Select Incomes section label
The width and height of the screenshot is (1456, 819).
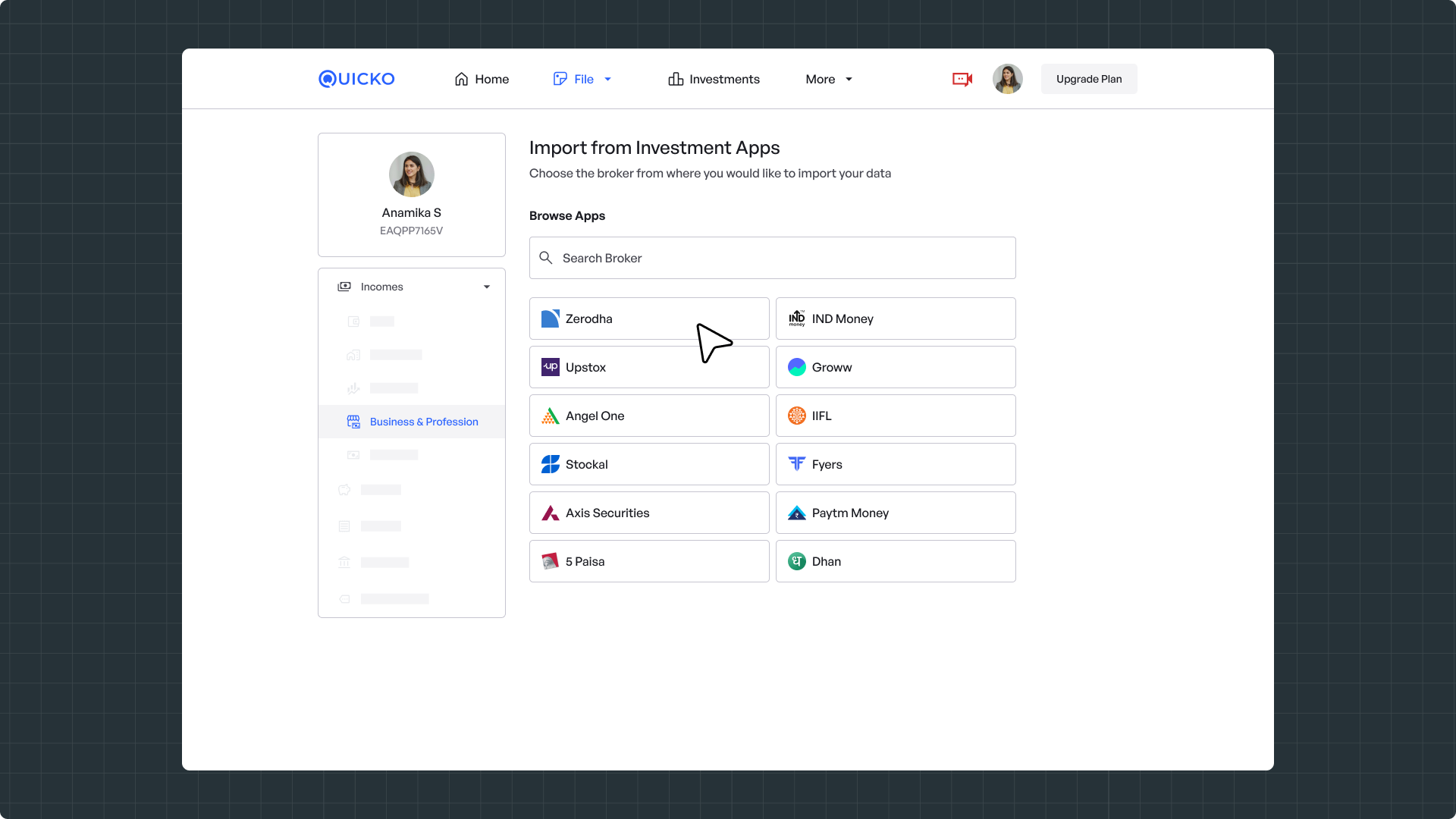click(x=382, y=287)
